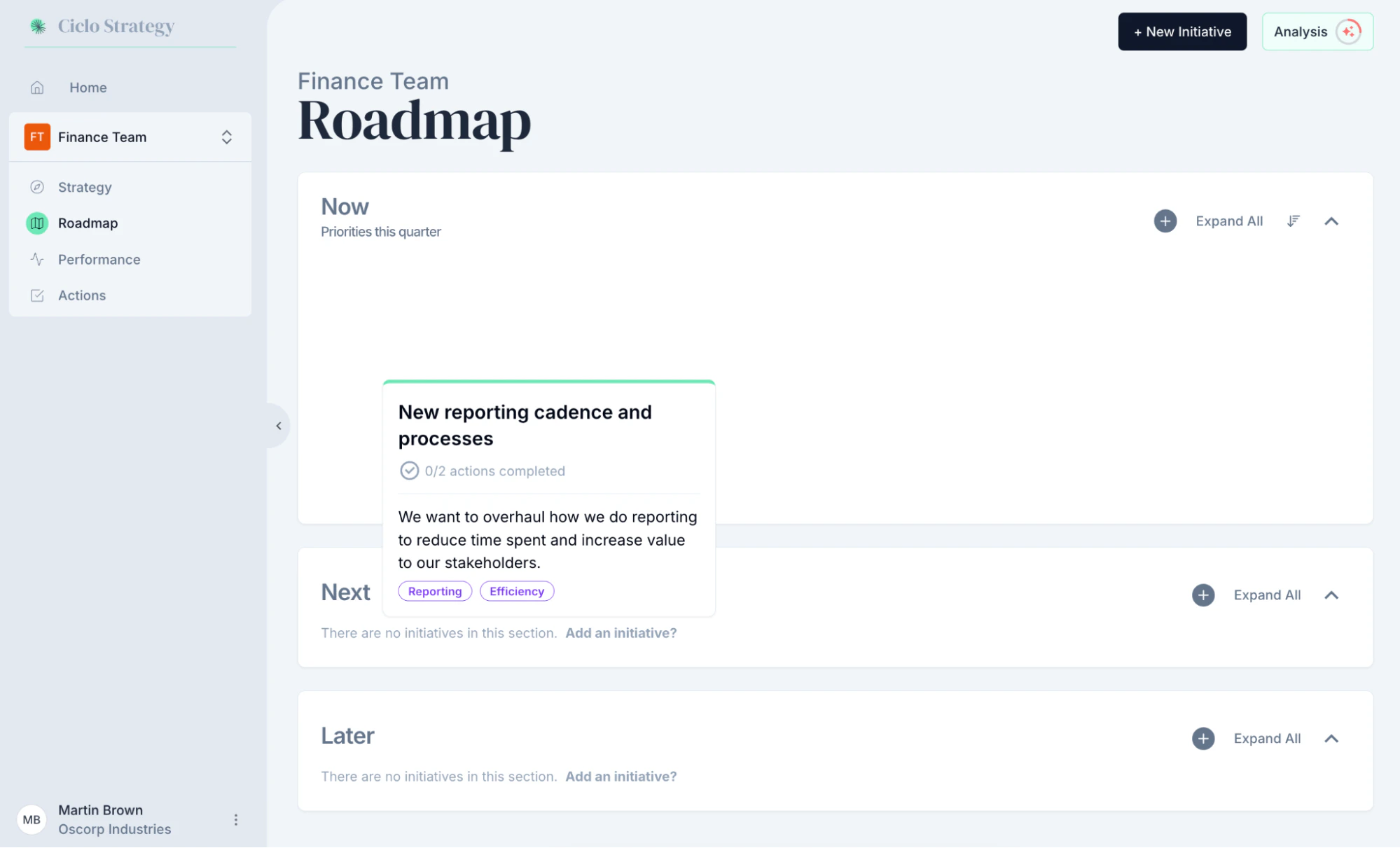Create a new initiative with + New Initiative
This screenshot has height=848, width=1400.
point(1182,32)
